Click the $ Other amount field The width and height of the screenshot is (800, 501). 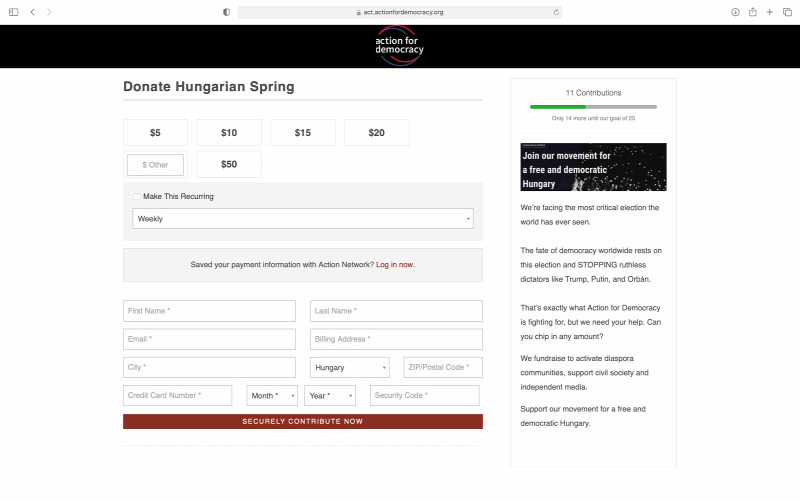(155, 165)
